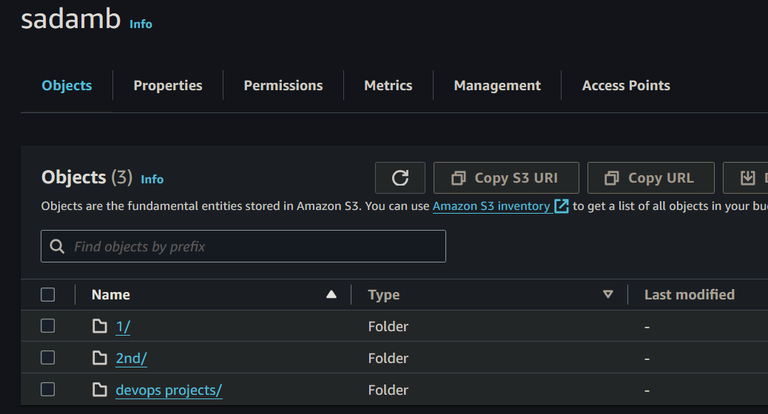Click the search magnifier icon
This screenshot has height=414, width=768.
[58, 246]
